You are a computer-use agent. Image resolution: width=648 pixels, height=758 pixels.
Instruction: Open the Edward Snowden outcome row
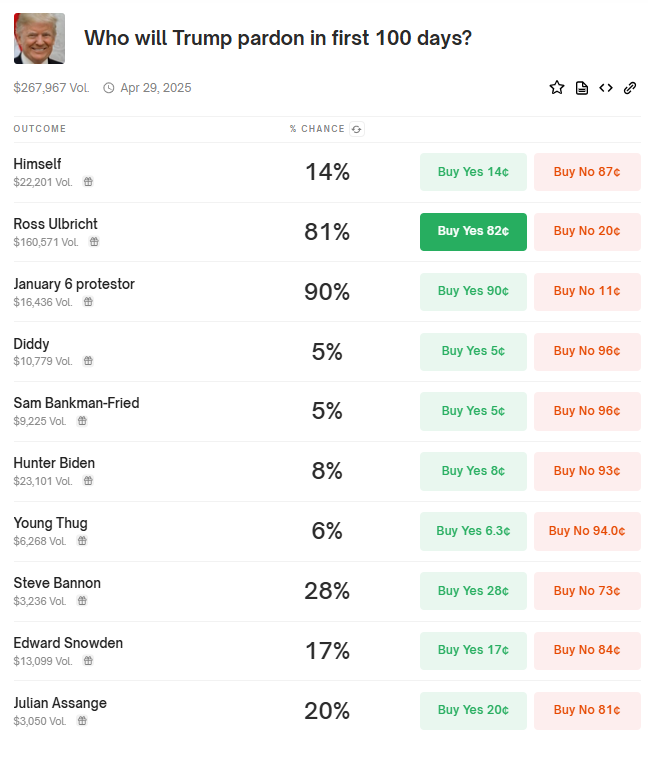(327, 651)
